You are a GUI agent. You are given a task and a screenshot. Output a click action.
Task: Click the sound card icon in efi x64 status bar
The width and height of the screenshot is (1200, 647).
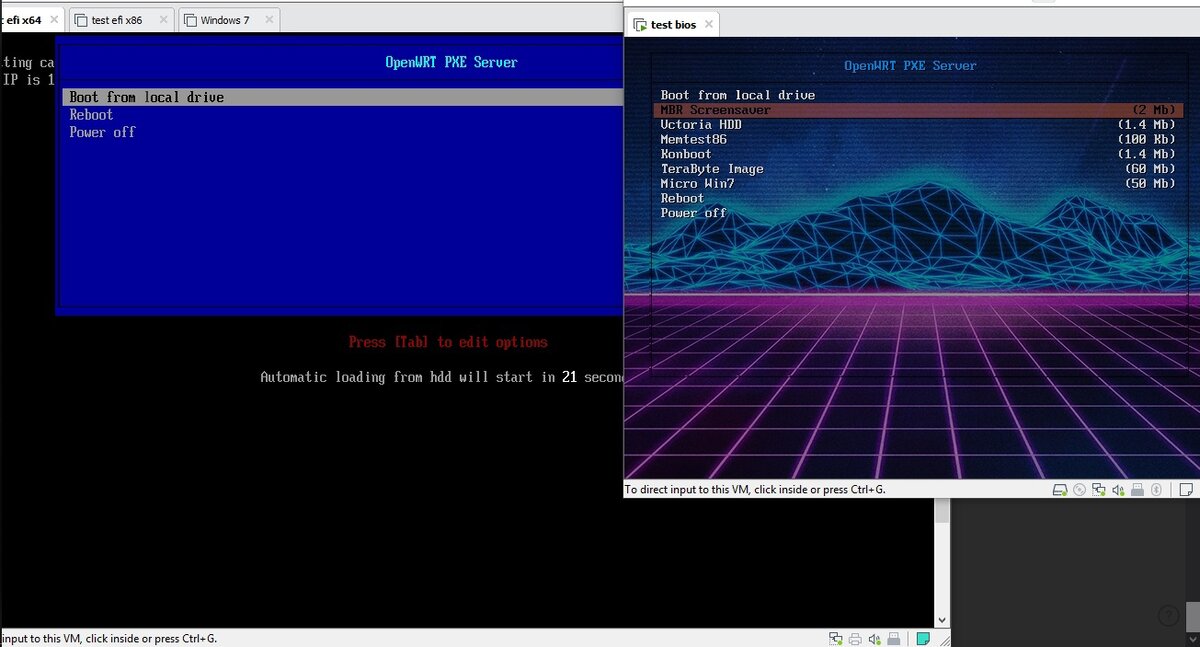point(874,638)
